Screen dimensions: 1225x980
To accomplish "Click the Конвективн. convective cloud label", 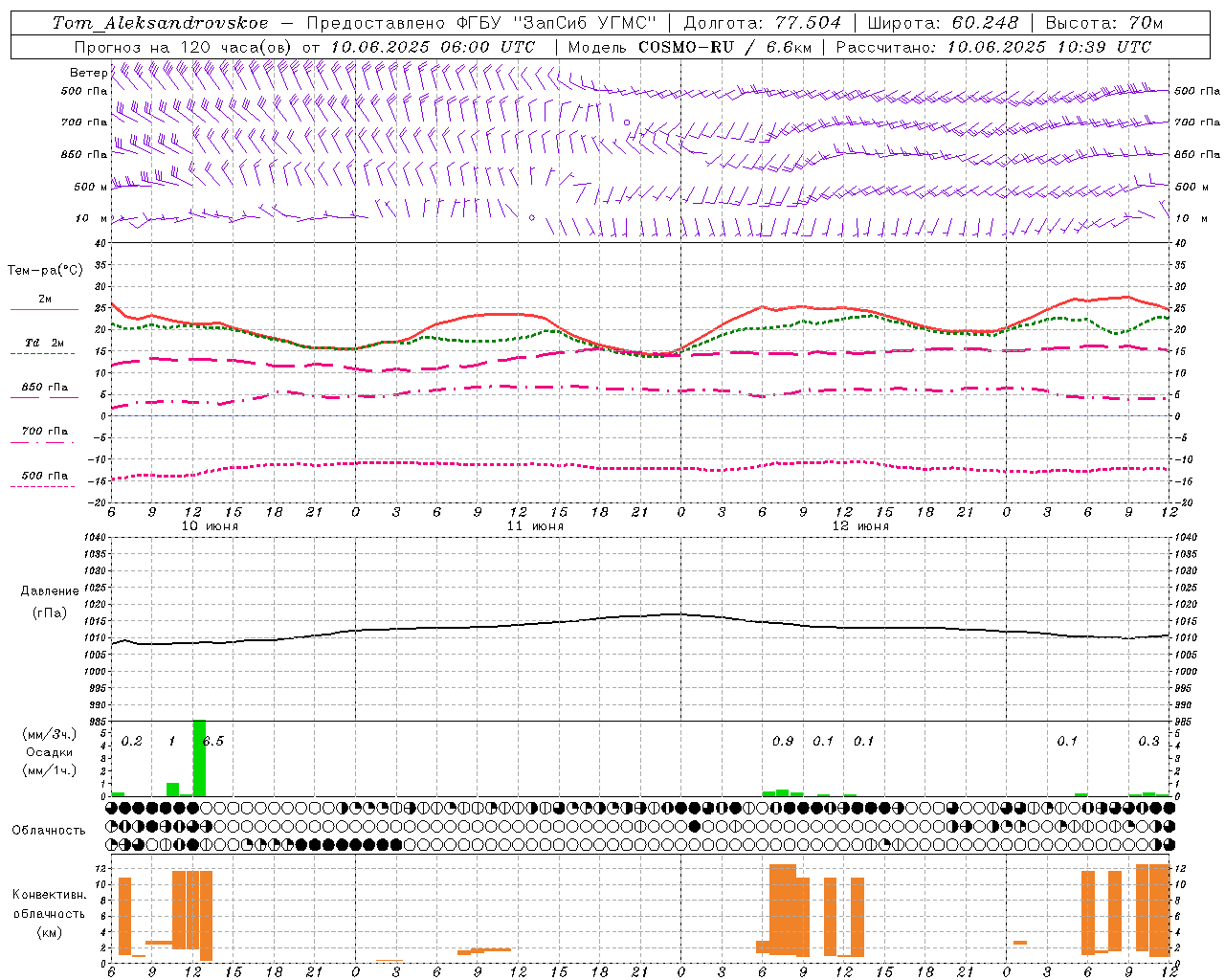I will tap(49, 894).
